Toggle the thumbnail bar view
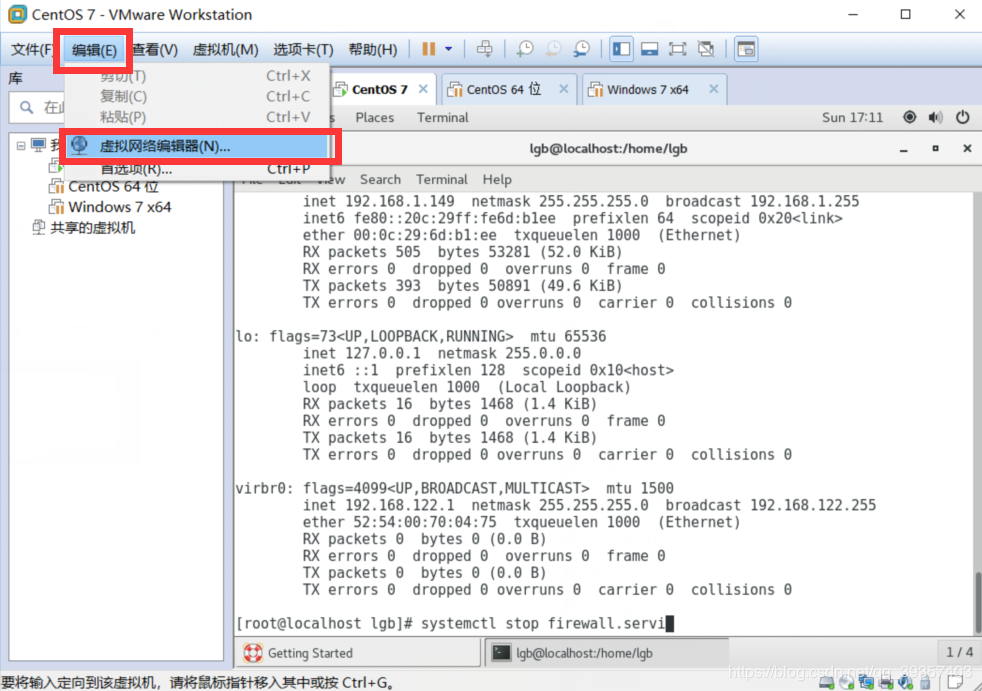982x691 pixels. [649, 49]
